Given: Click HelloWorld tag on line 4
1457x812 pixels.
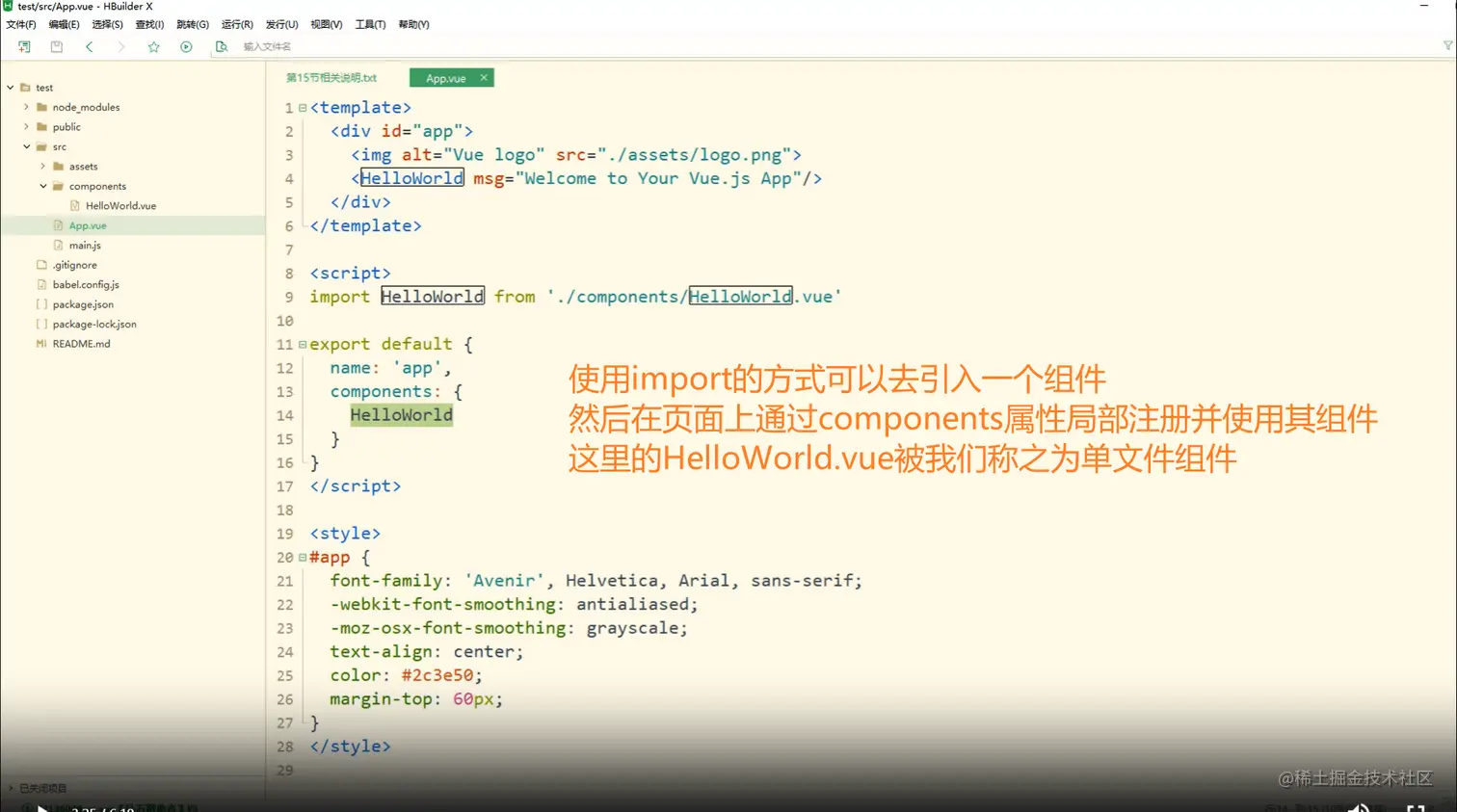Looking at the screenshot, I should point(411,178).
